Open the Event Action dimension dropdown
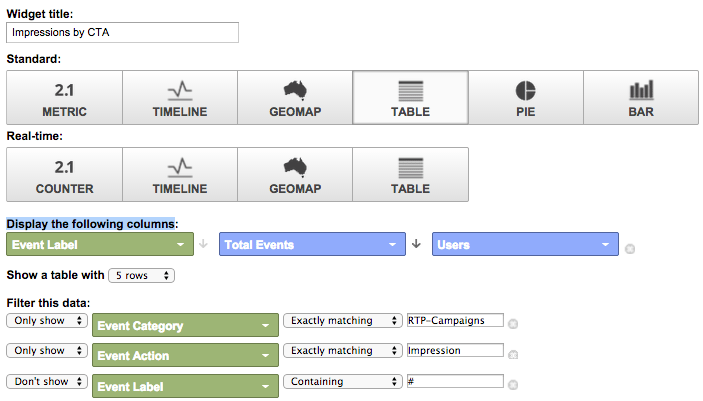Screen dimensions: 703x401 [x=185, y=355]
